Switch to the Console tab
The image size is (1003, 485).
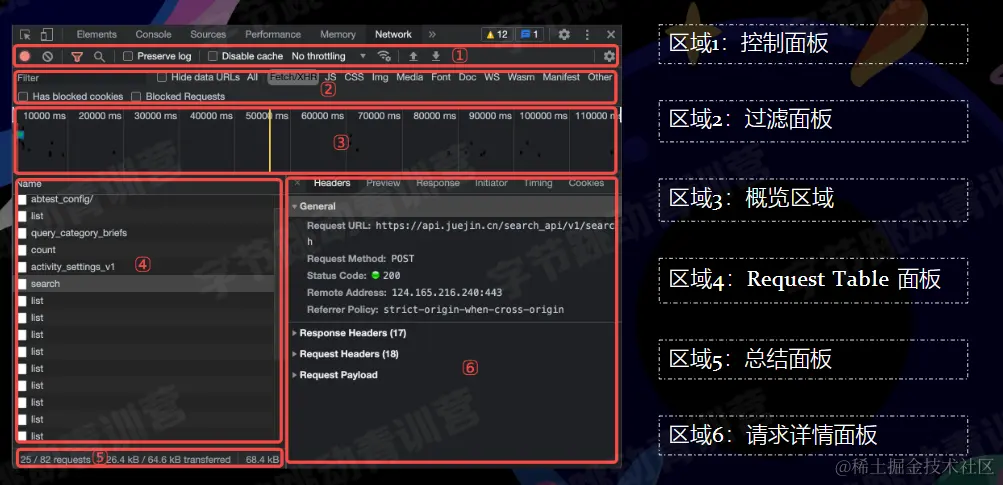(x=154, y=35)
